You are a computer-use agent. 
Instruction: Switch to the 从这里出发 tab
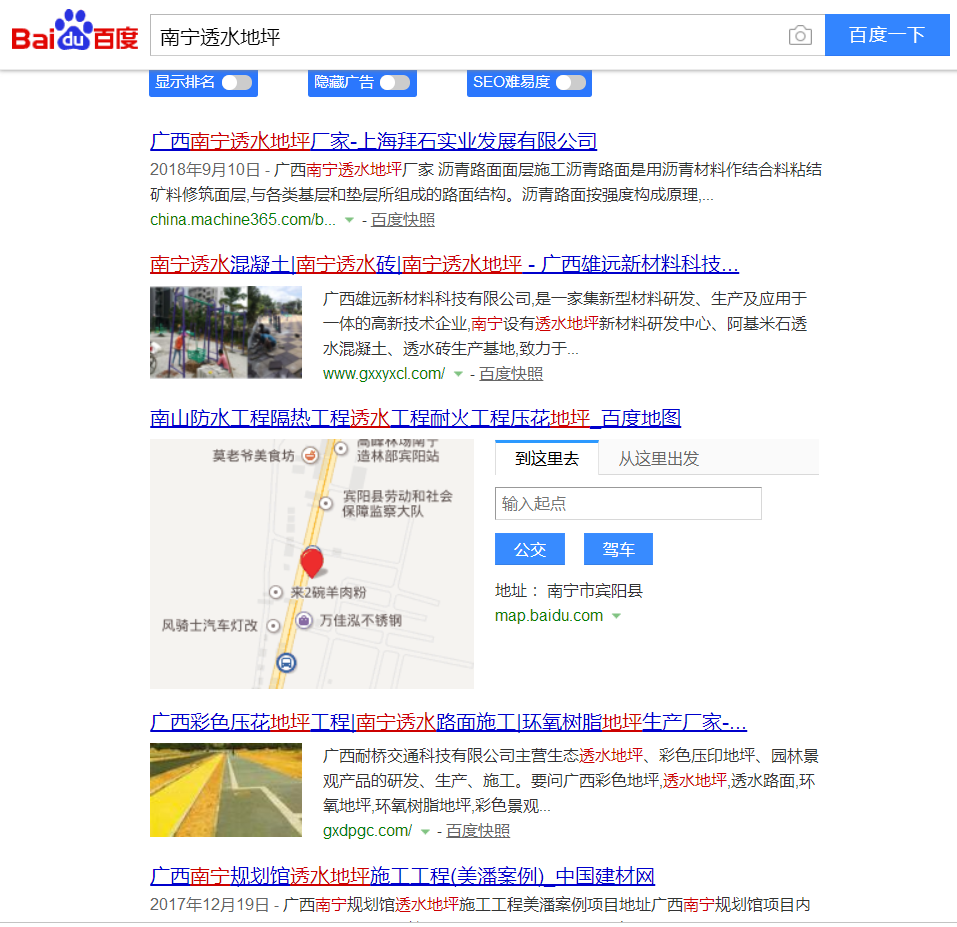tap(659, 458)
